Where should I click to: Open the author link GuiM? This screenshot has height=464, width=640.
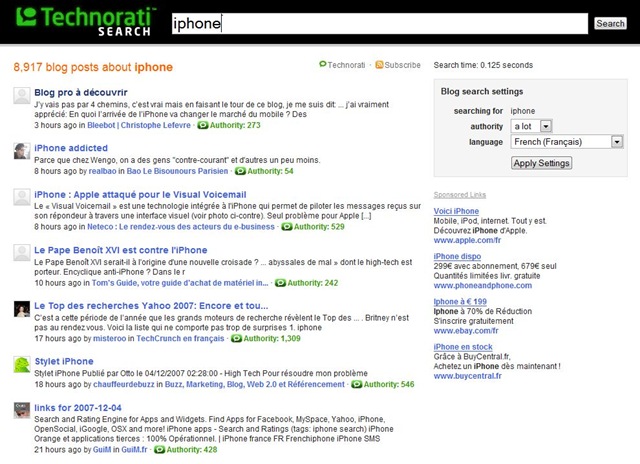102,450
